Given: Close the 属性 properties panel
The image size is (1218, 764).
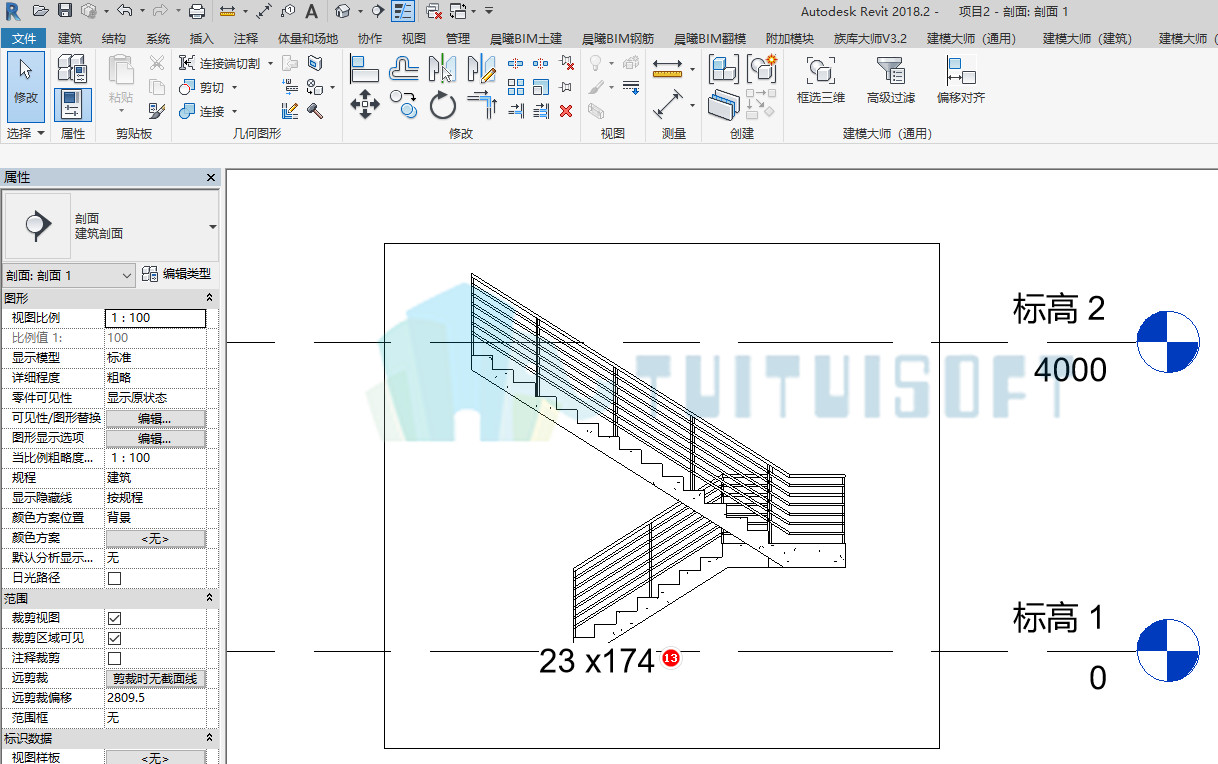Looking at the screenshot, I should 211,177.
